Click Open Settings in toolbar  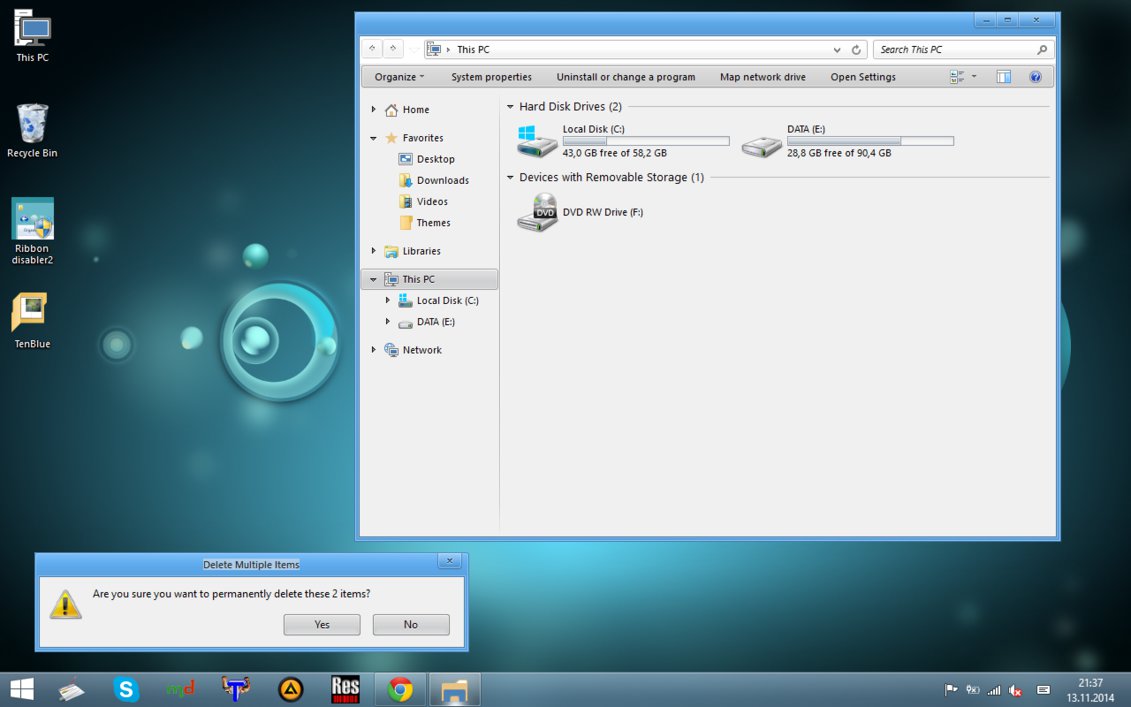(x=863, y=77)
